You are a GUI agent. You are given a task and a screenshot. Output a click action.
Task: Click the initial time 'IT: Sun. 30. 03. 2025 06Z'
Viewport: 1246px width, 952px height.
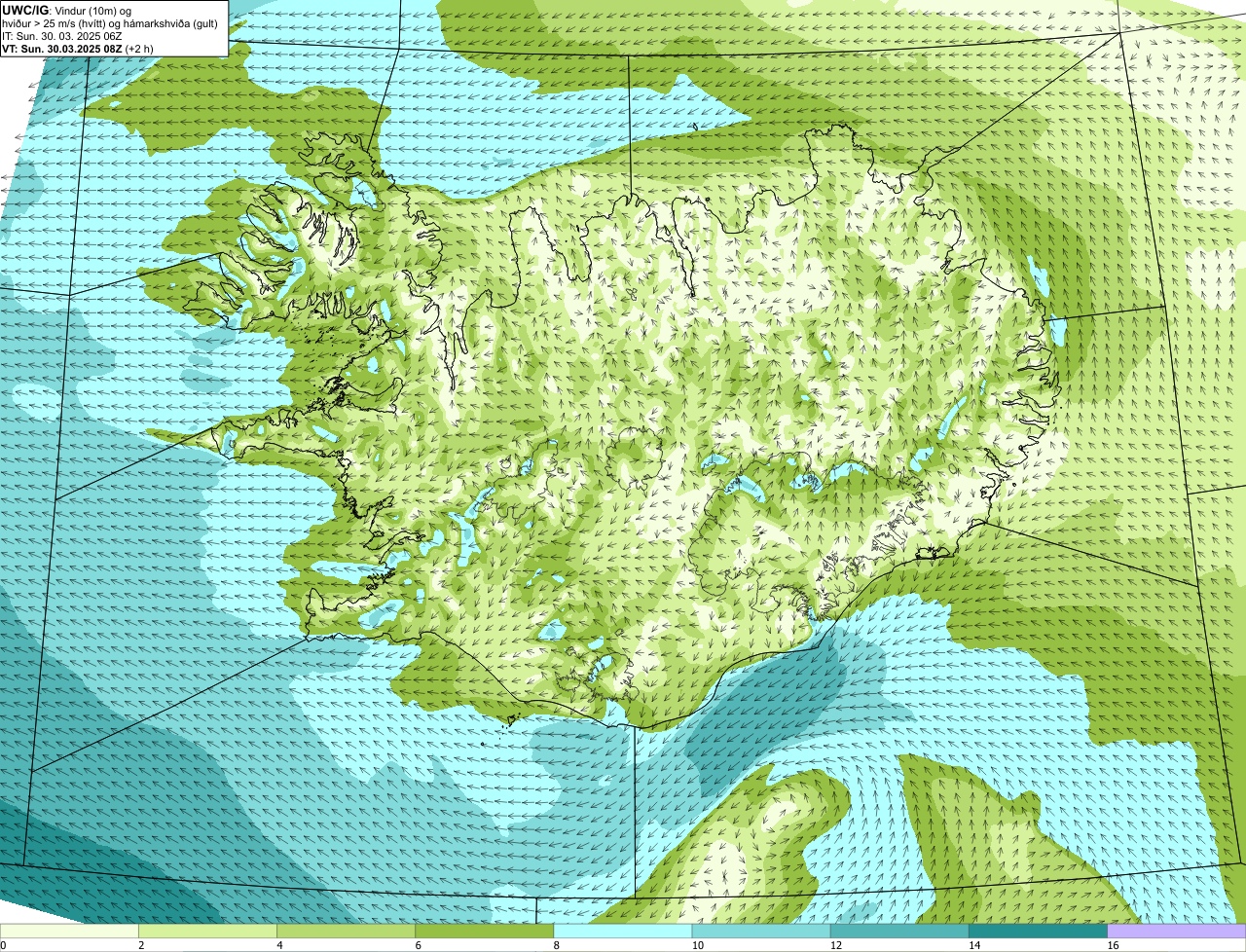click(62, 36)
